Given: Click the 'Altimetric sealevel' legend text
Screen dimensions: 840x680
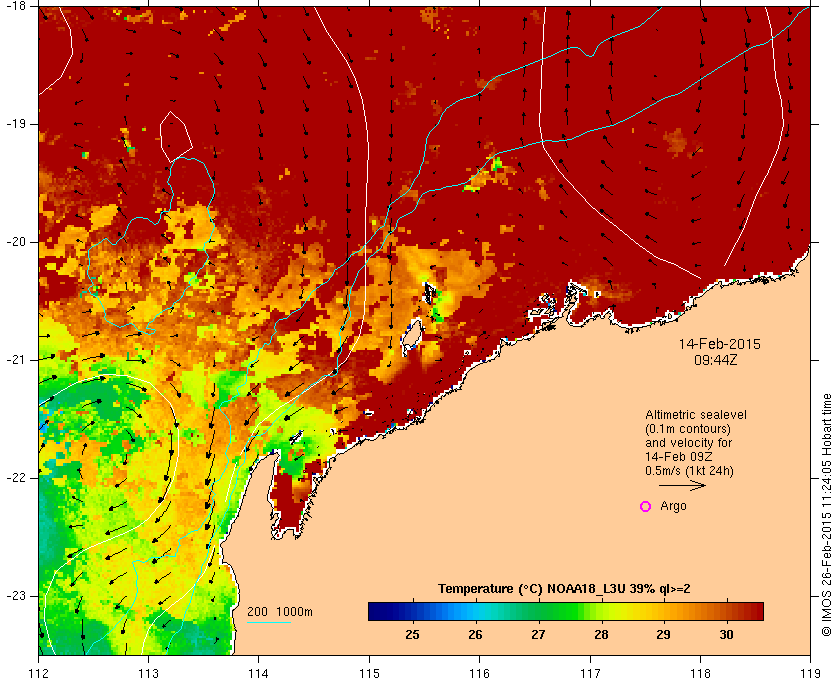Looking at the screenshot, I should click(x=695, y=415).
